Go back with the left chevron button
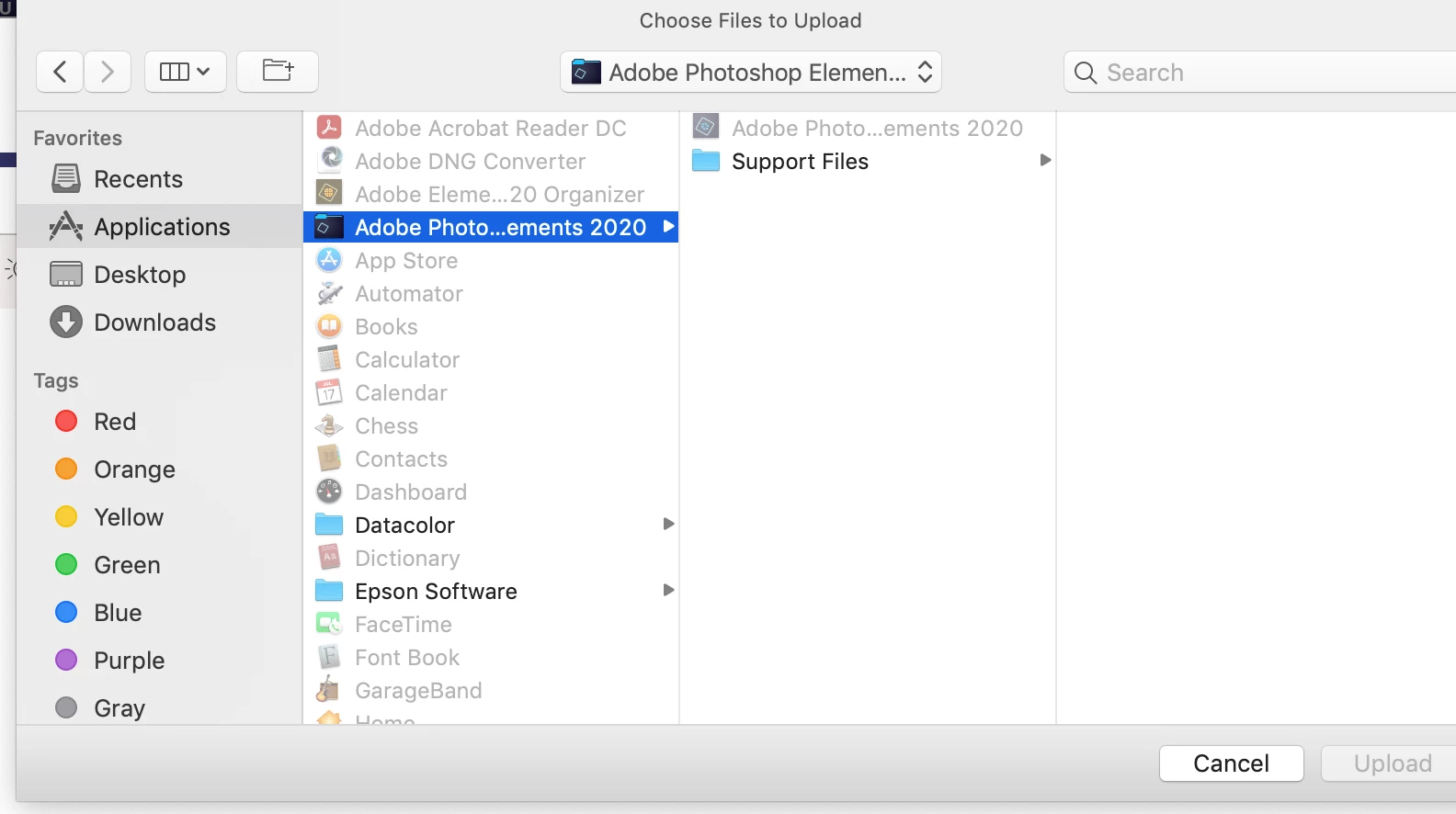1456x814 pixels. (60, 72)
